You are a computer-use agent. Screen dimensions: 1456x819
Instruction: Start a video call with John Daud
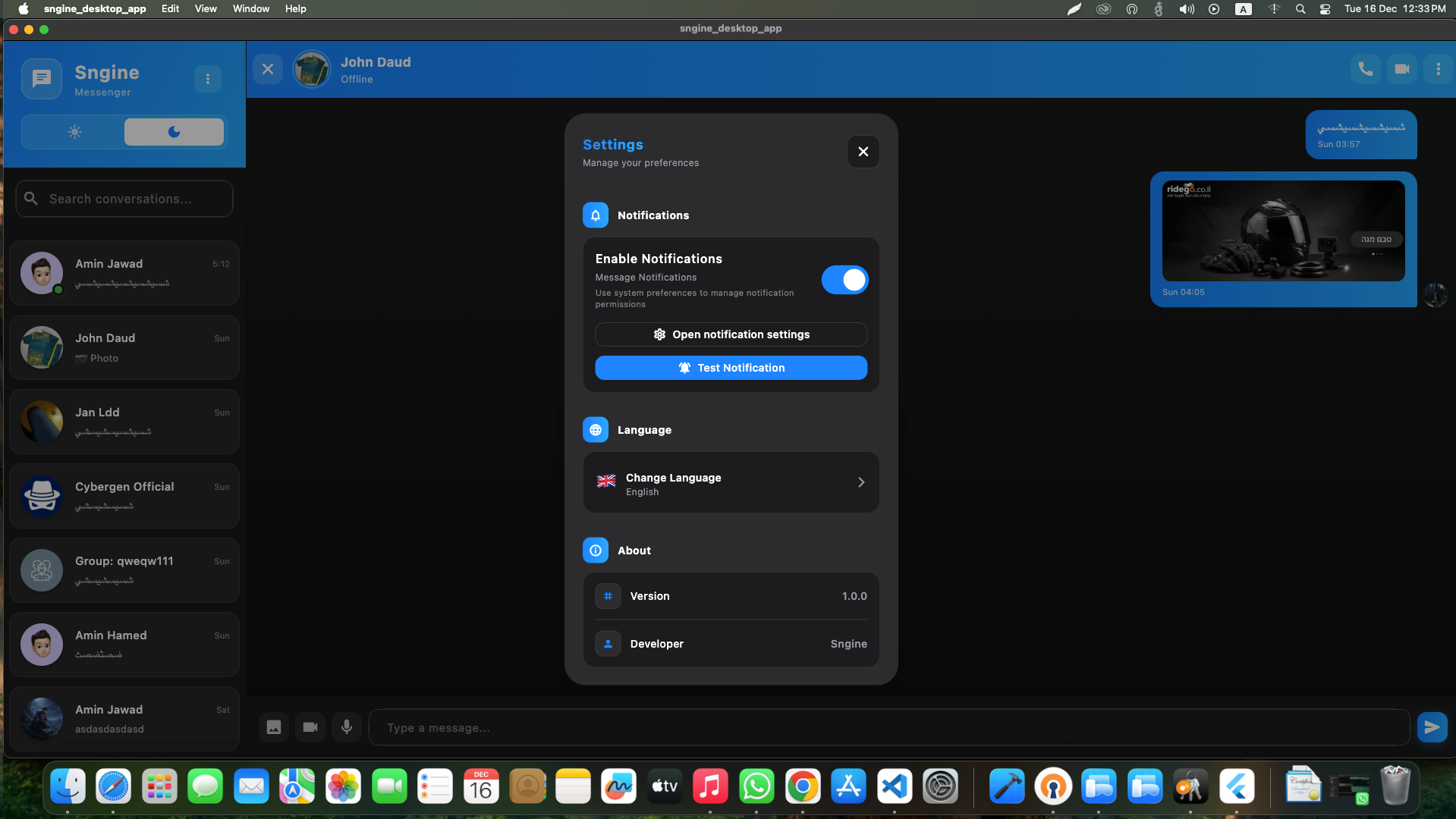[x=1401, y=69]
